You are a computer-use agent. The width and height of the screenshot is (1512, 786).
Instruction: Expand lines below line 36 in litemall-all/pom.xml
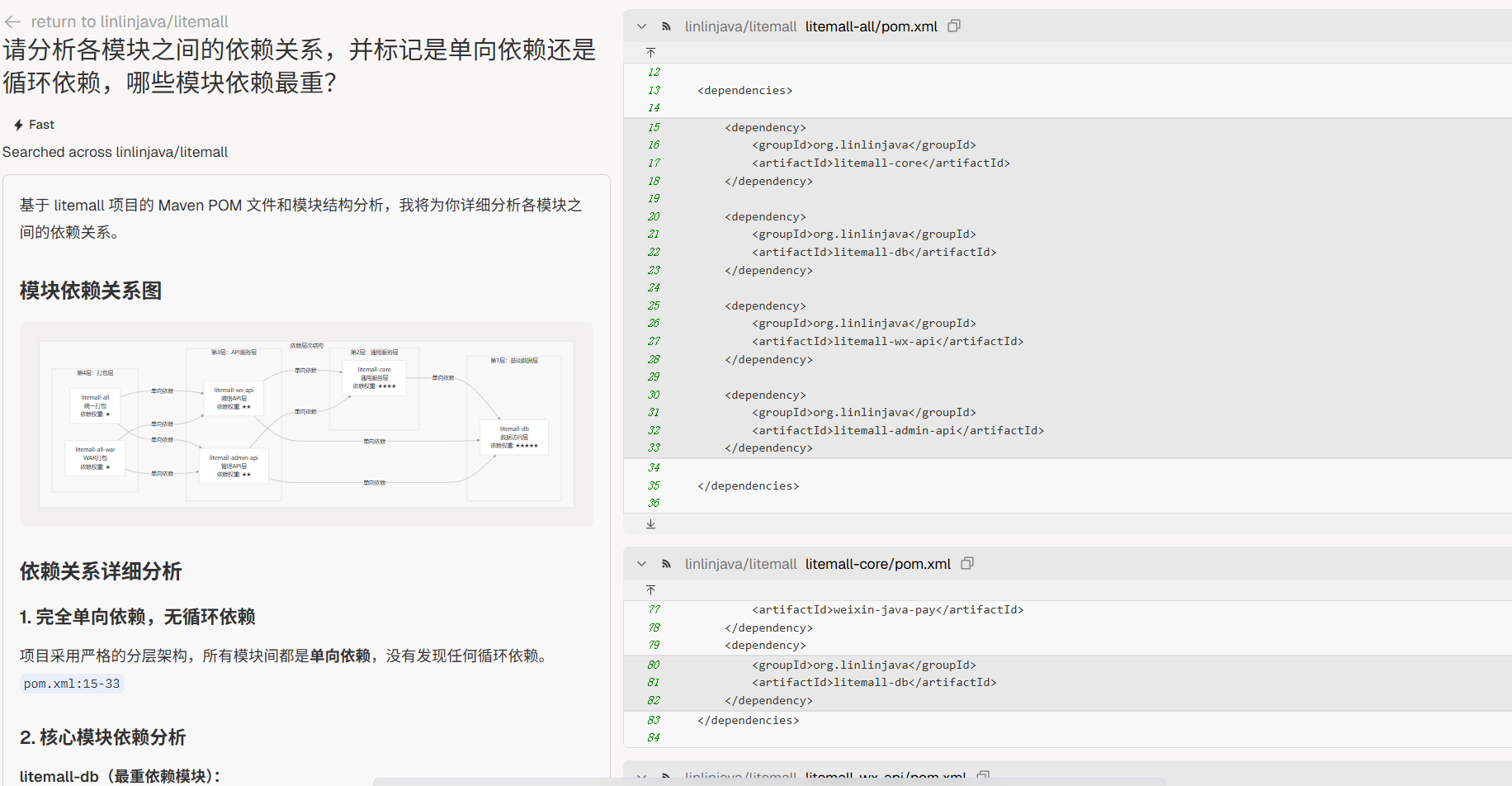click(x=650, y=523)
